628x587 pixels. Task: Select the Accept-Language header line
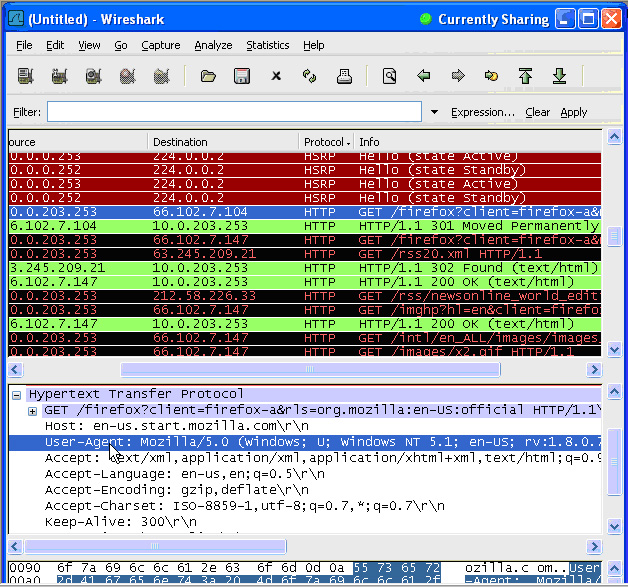(185, 474)
